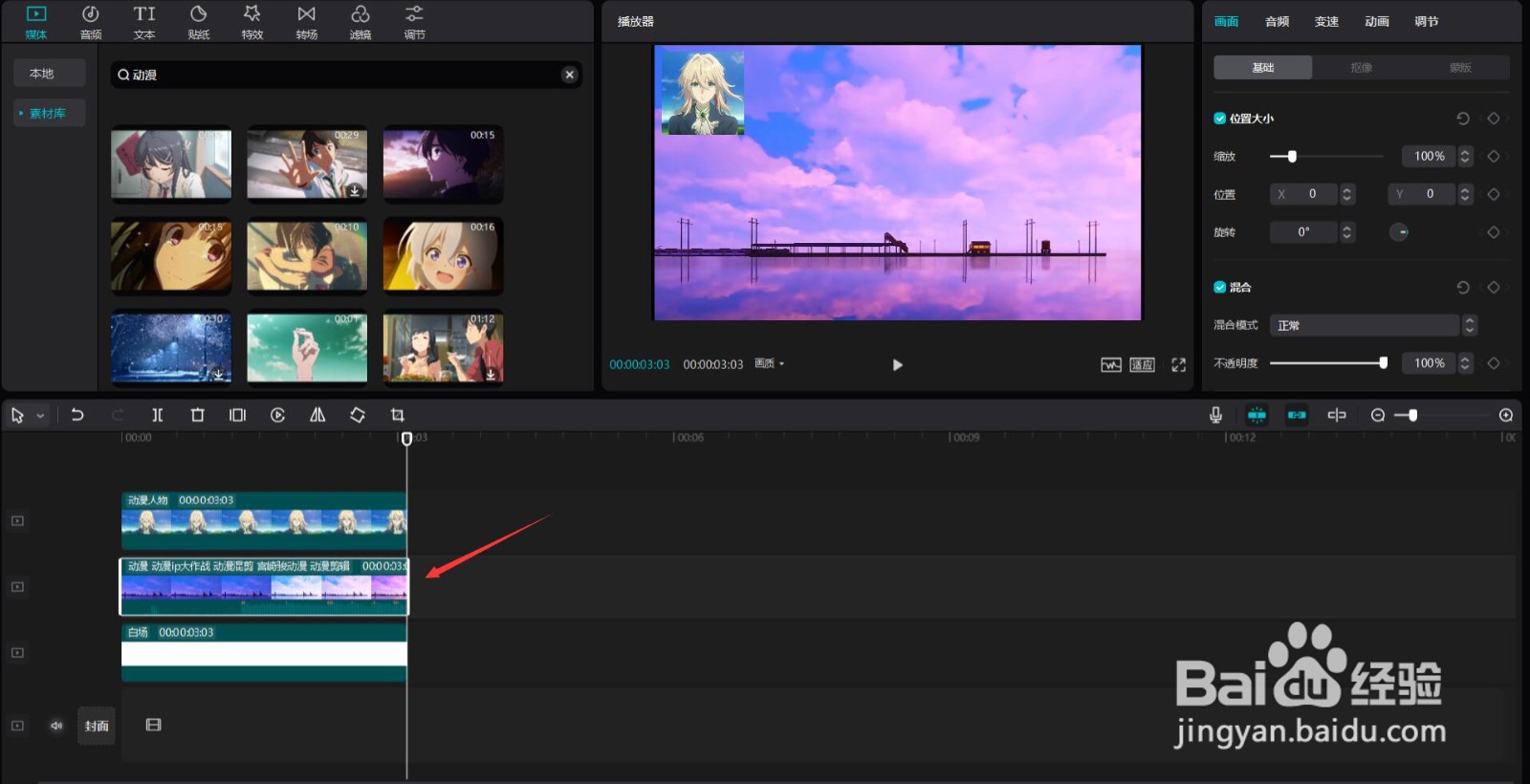The height and width of the screenshot is (784, 1530).
Task: Rotate the selected clip
Action: tap(358, 415)
